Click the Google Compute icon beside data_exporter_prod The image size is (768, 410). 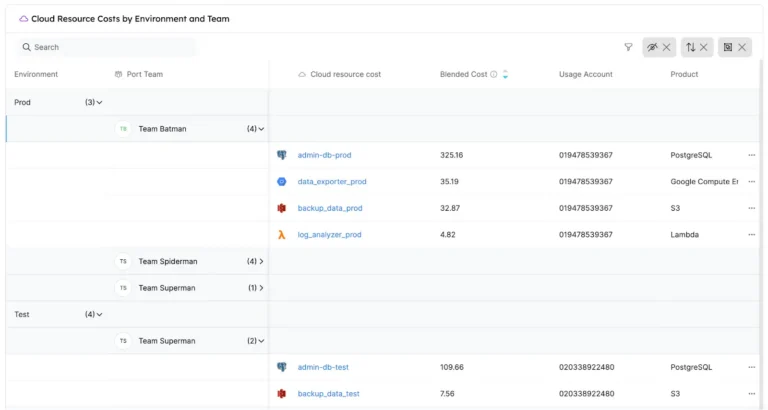pyautogui.click(x=282, y=182)
